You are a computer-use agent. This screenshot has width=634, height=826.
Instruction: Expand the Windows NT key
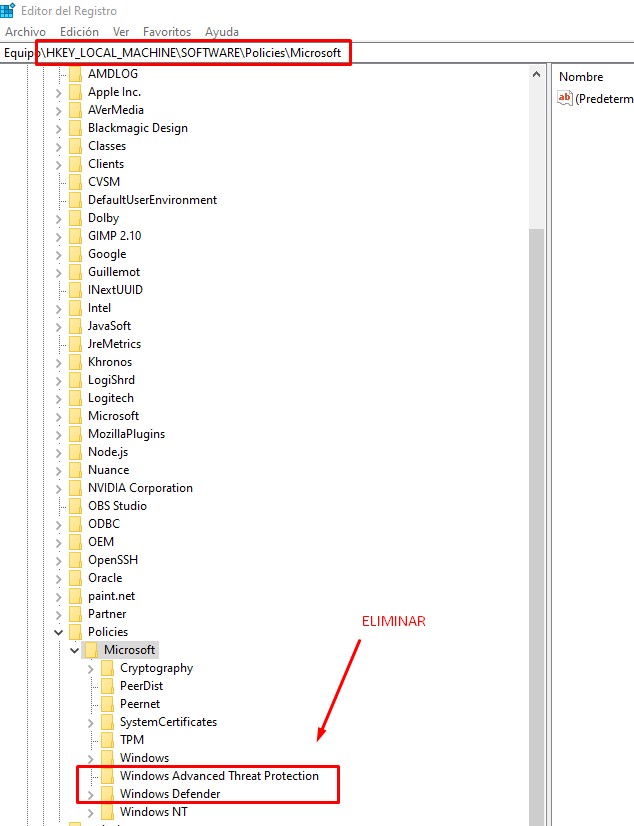91,812
